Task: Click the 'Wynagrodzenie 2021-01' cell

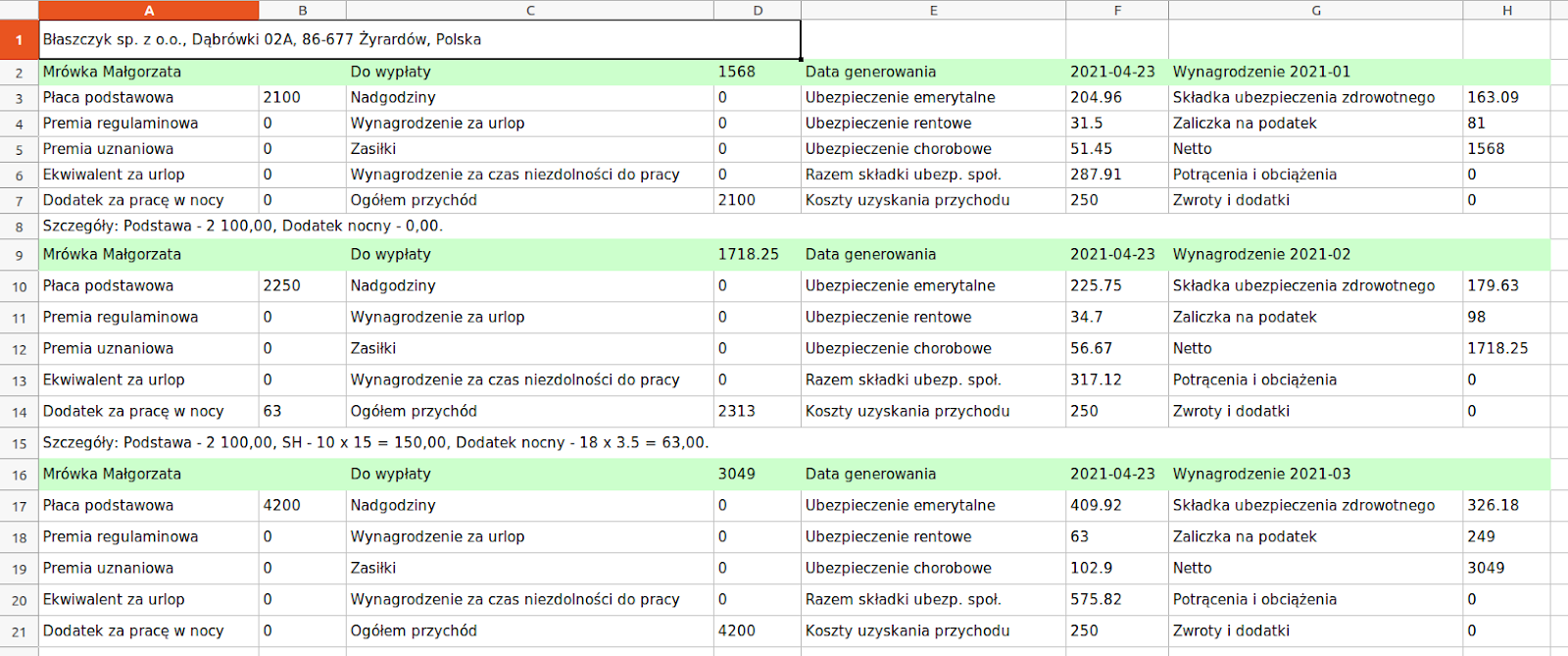Action: pyautogui.click(x=1261, y=72)
